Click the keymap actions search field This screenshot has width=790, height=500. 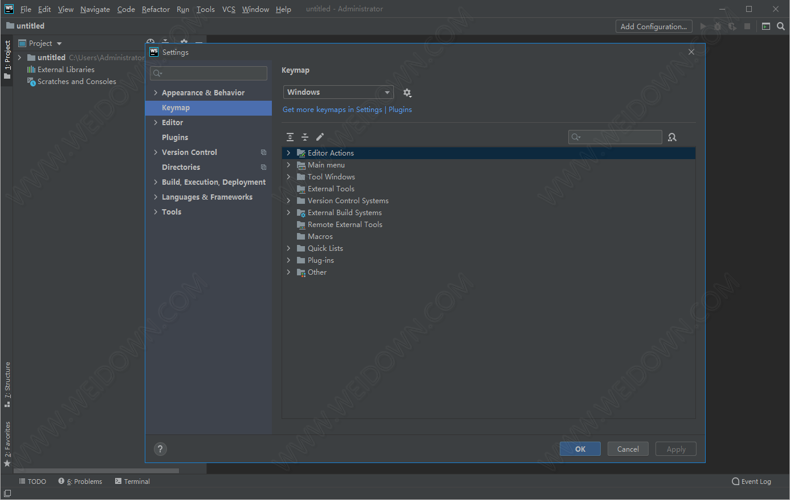tap(615, 137)
